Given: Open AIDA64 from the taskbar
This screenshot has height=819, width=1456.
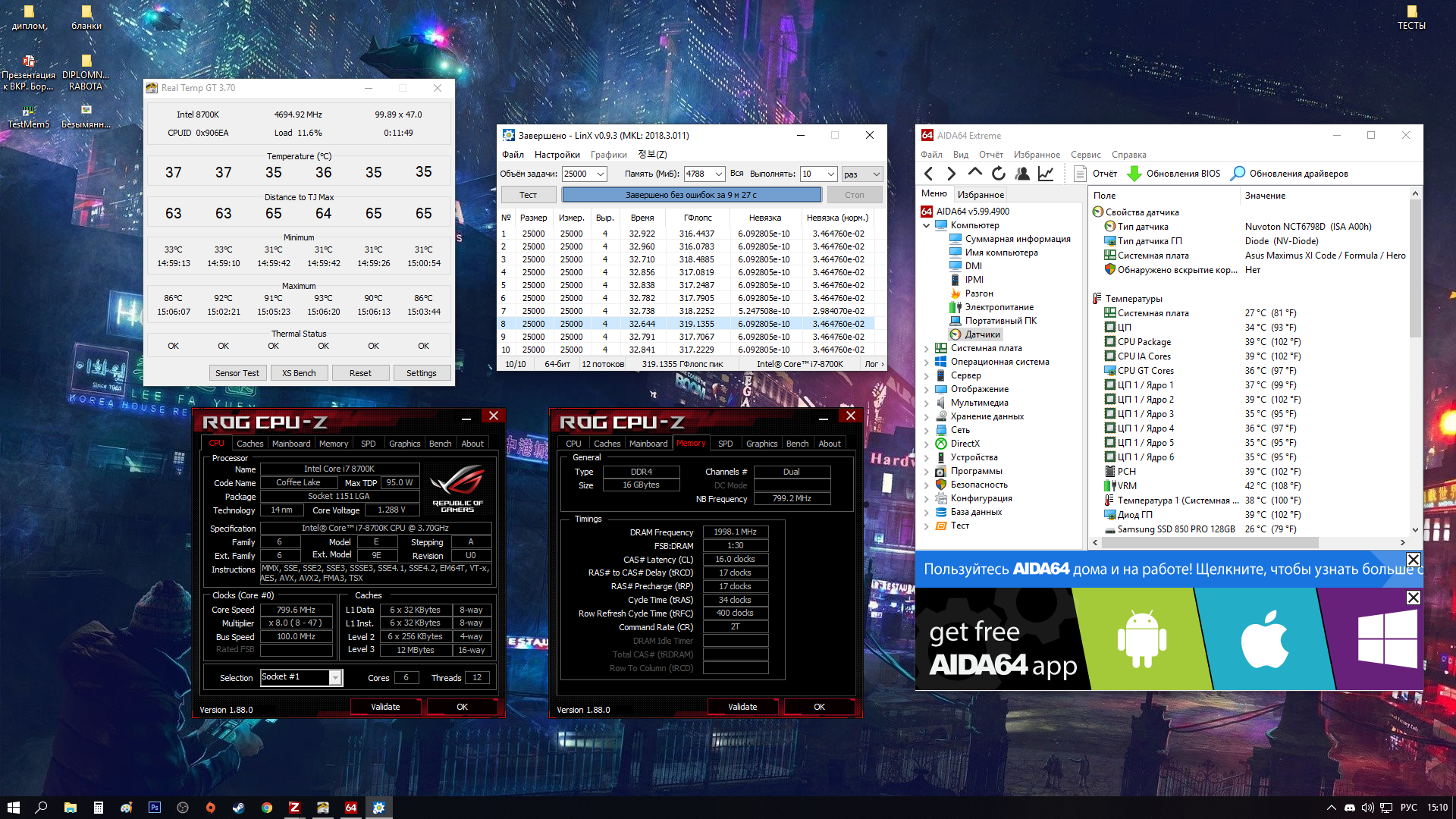Looking at the screenshot, I should 350,808.
